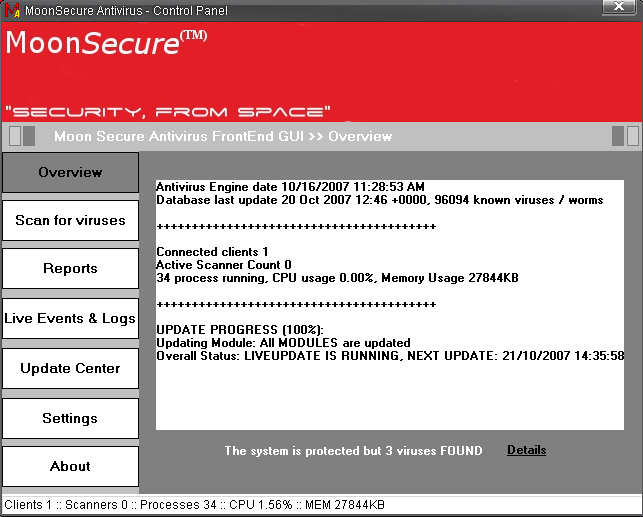Click the 'Updating Module: All MODULES are updated' line
This screenshot has height=517, width=643.
(x=283, y=343)
